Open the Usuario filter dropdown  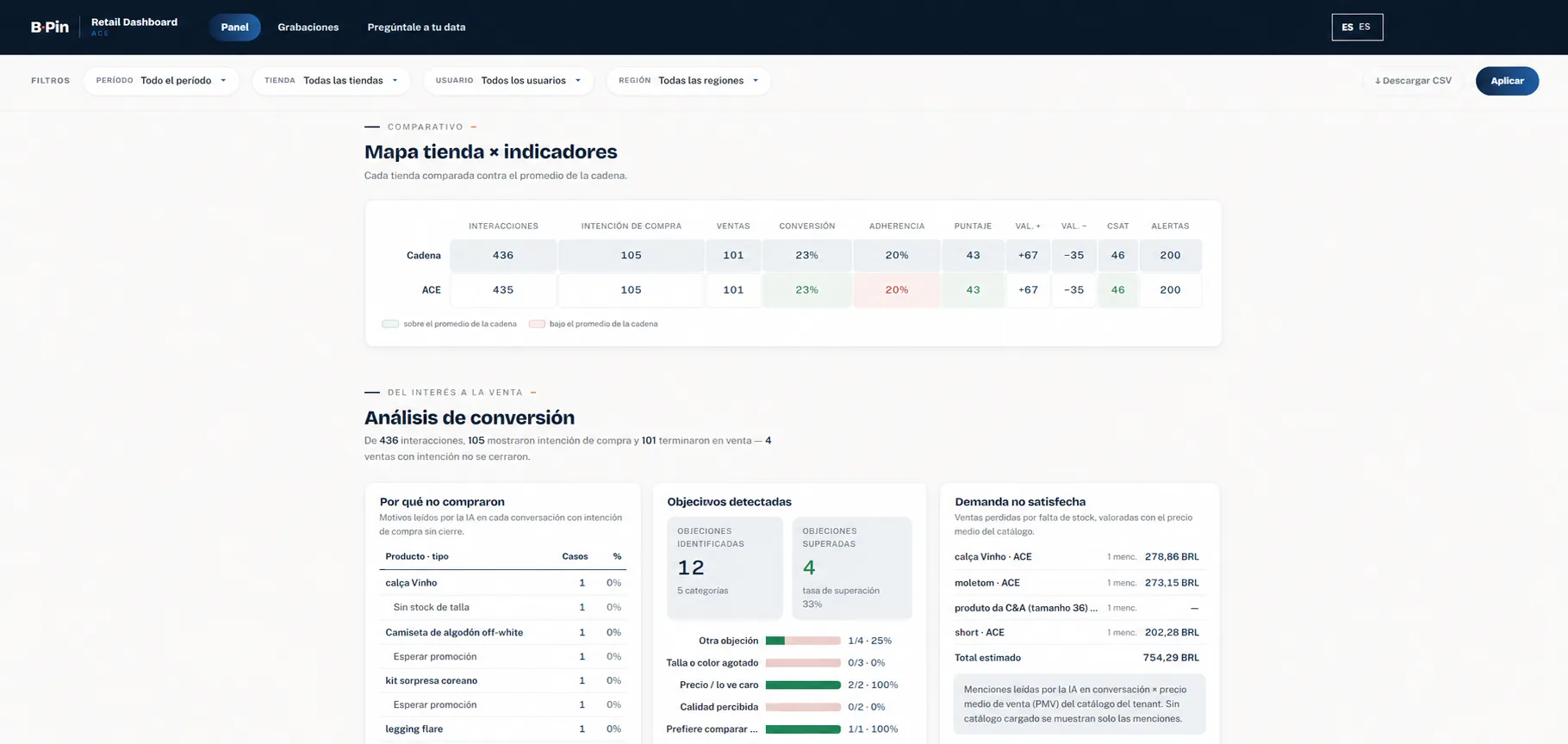coord(508,80)
